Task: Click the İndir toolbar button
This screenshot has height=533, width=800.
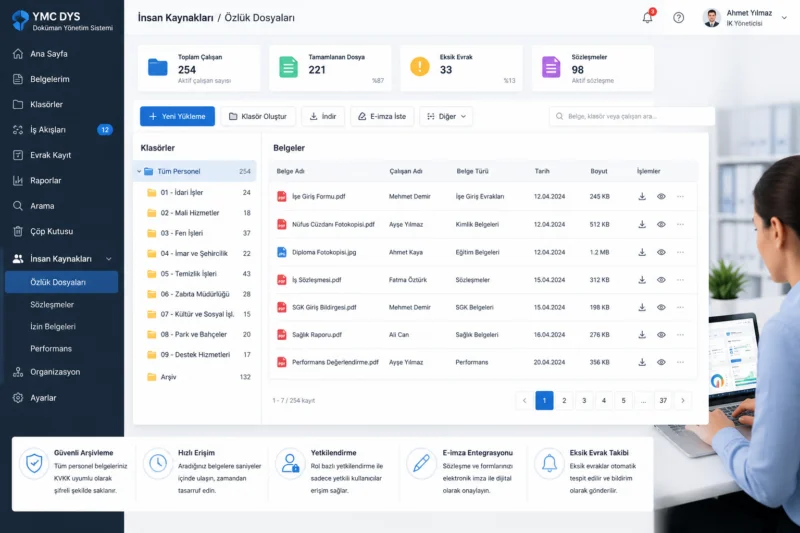Action: [x=323, y=116]
